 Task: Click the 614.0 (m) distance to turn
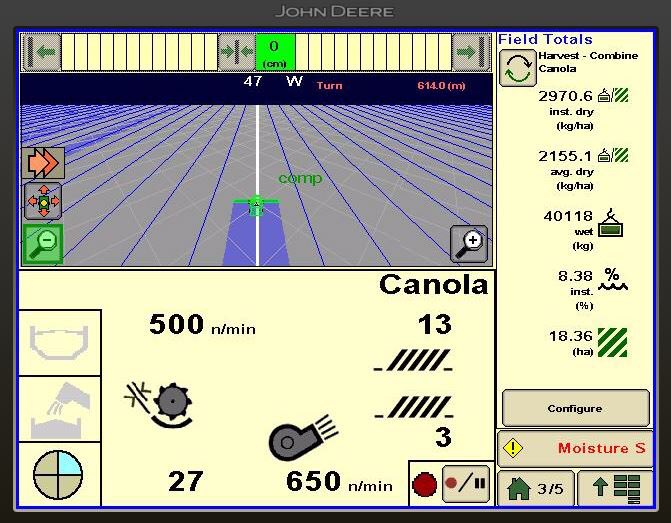441,85
